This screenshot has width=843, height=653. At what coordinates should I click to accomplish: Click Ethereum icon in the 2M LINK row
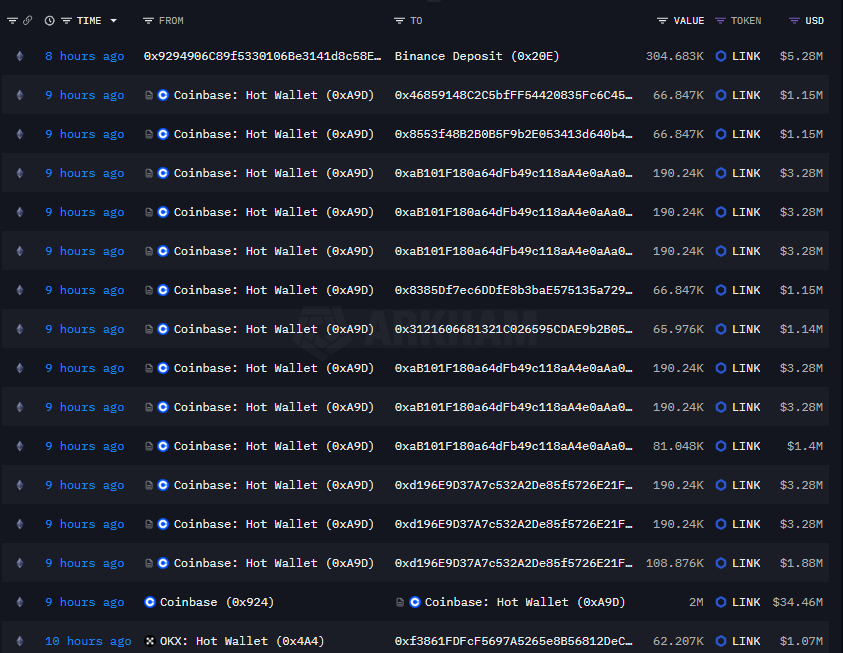coord(20,602)
